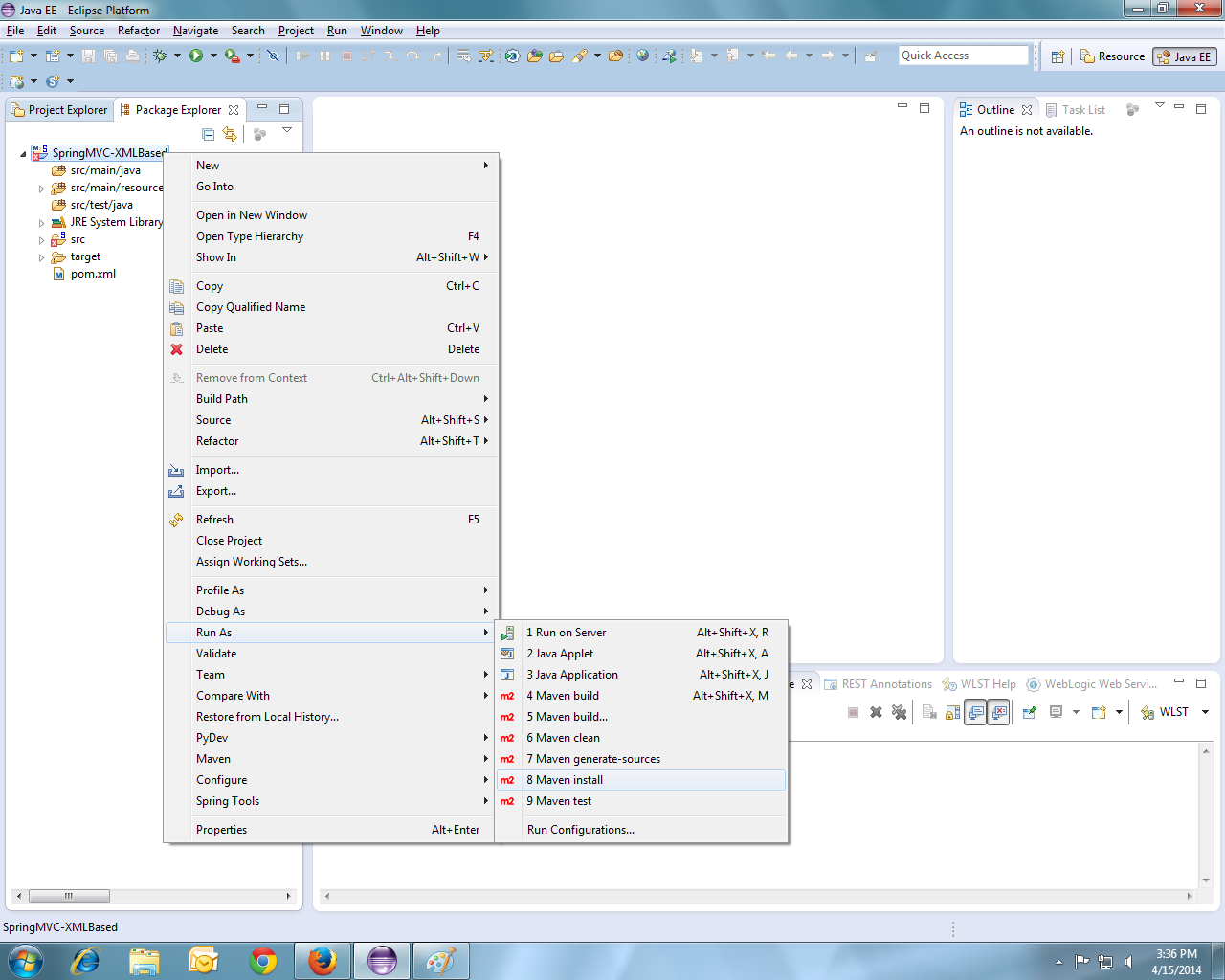Click Properties in the context menu
Viewport: 1225px width, 980px height.
(x=221, y=830)
